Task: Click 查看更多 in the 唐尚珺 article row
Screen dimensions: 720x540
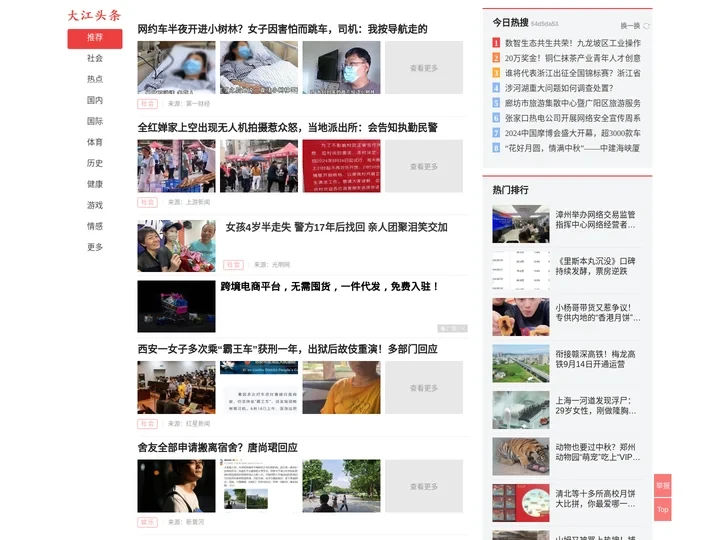Action: tap(424, 486)
